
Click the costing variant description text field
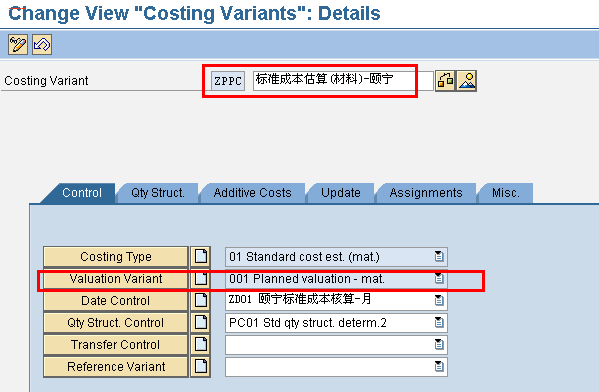(x=343, y=81)
